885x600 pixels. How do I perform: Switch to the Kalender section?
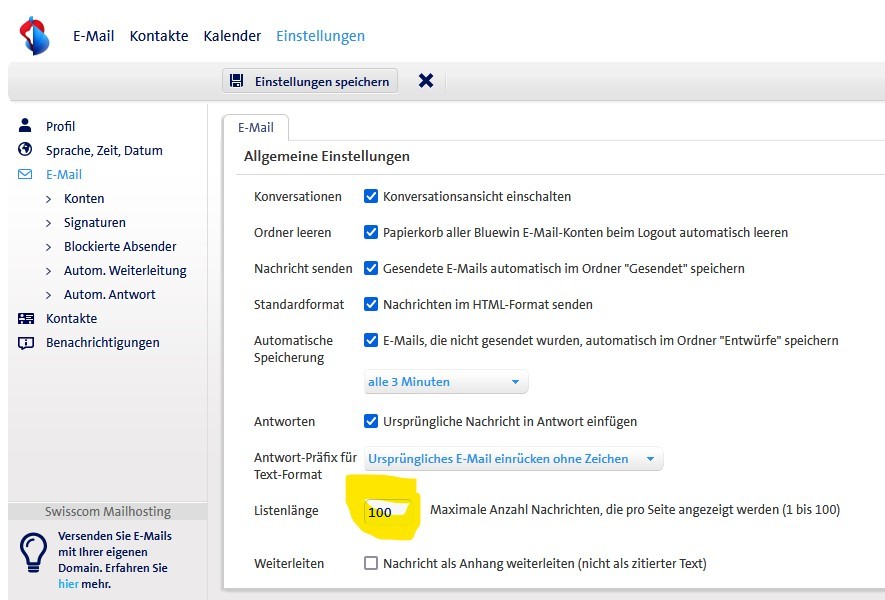(232, 35)
